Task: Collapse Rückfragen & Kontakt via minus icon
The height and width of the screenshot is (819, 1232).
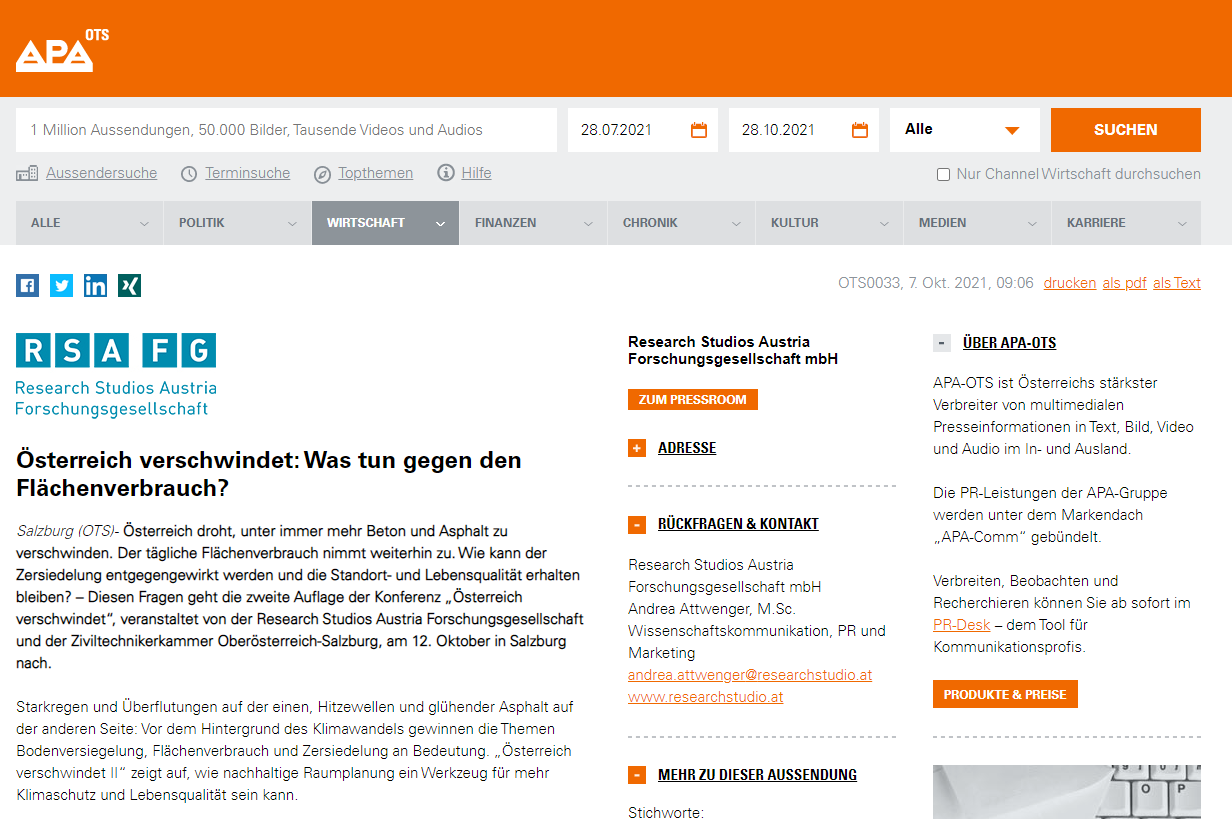Action: 637,524
